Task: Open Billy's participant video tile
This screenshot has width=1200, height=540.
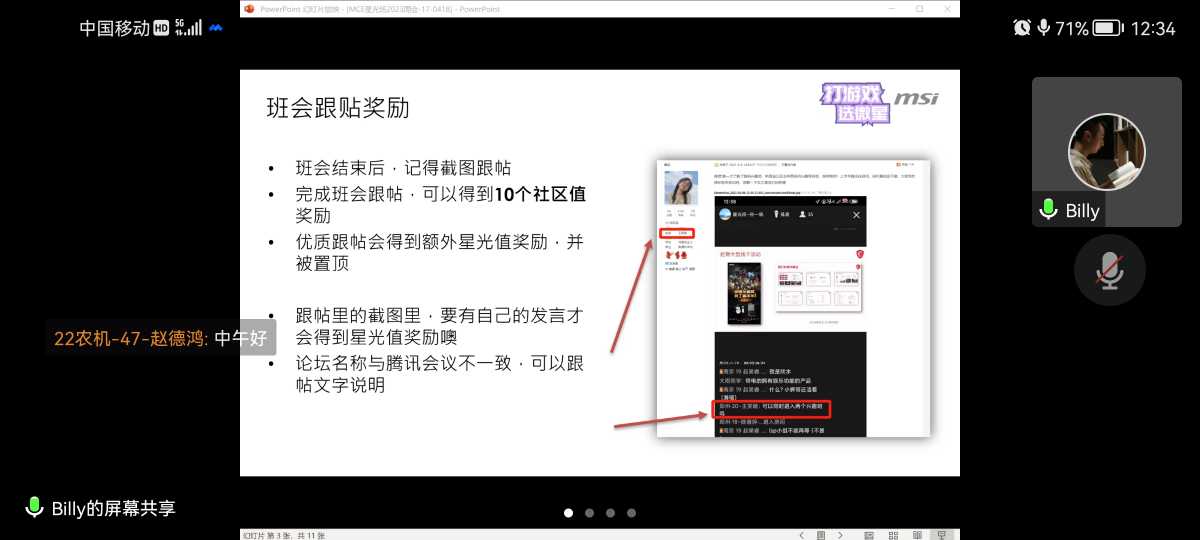Action: (x=1107, y=152)
